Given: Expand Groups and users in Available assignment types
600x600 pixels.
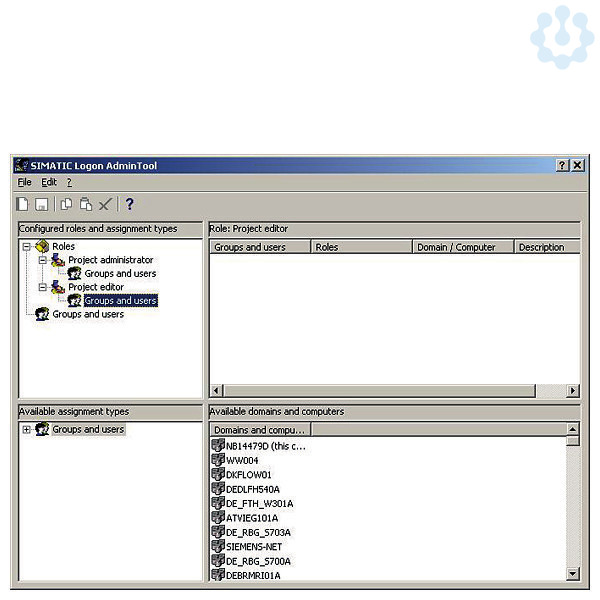Looking at the screenshot, I should click(27, 430).
